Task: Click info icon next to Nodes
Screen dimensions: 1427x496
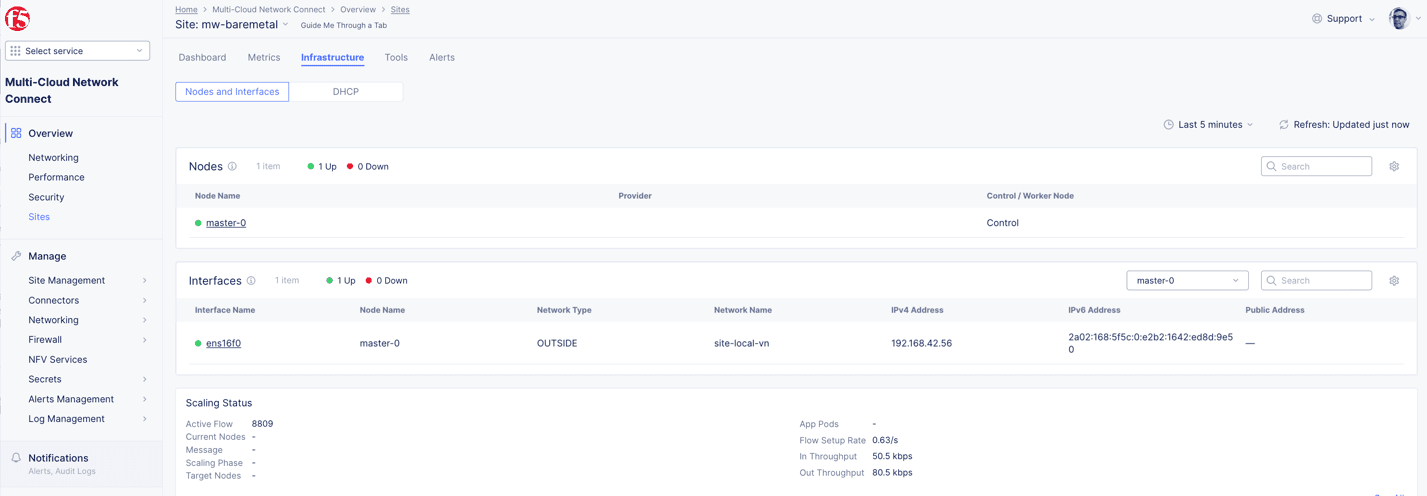Action: tap(232, 167)
